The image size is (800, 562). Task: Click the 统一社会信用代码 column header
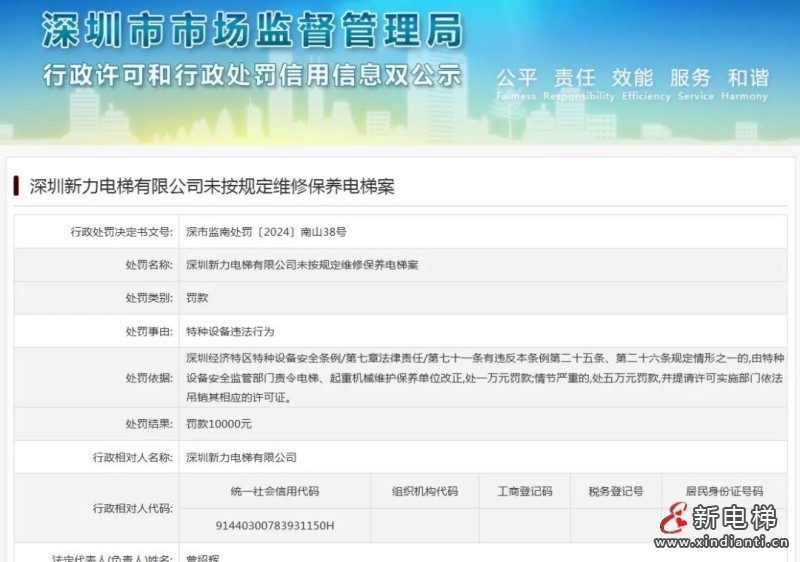[x=275, y=491]
